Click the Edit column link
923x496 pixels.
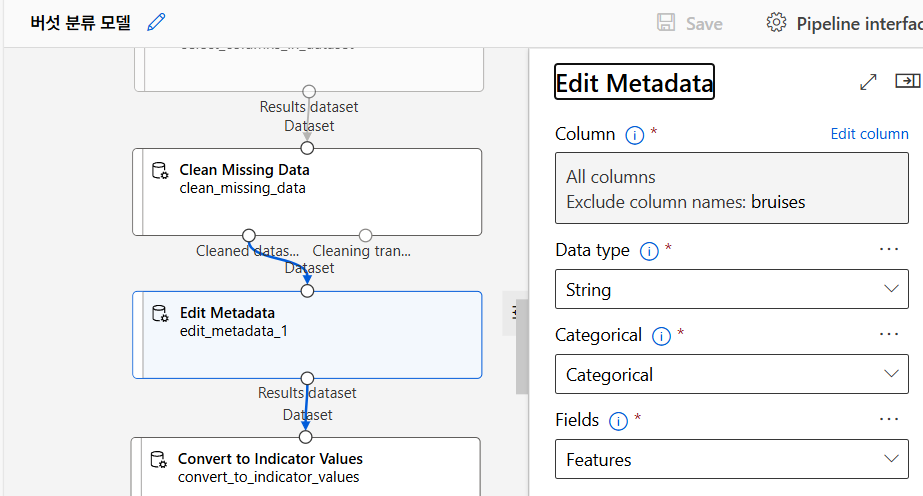click(x=869, y=134)
